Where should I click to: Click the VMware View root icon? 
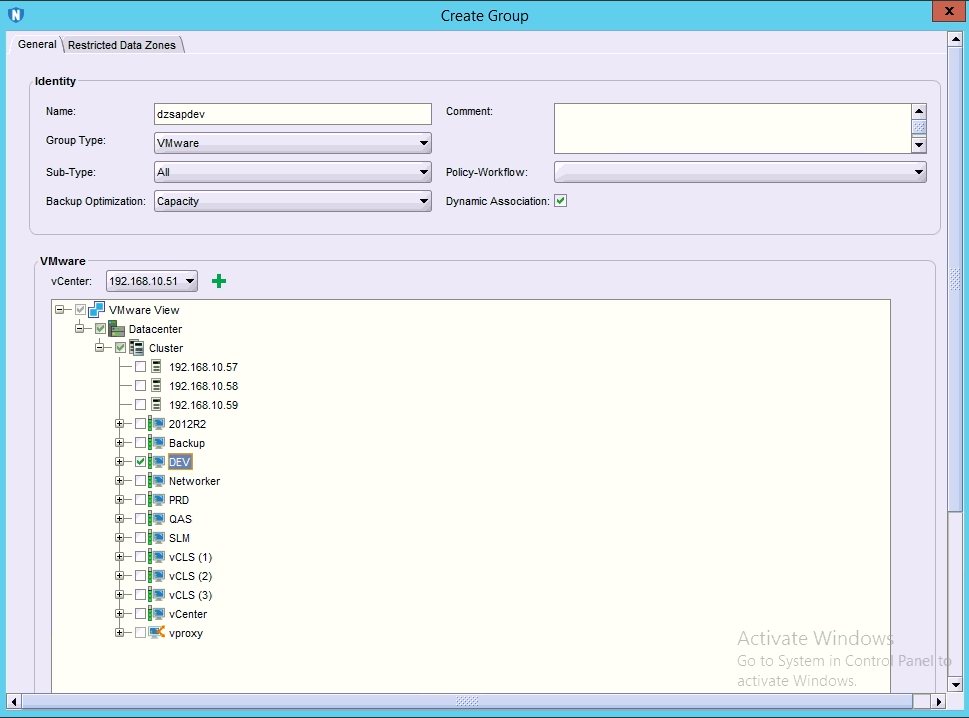pyautogui.click(x=97, y=310)
